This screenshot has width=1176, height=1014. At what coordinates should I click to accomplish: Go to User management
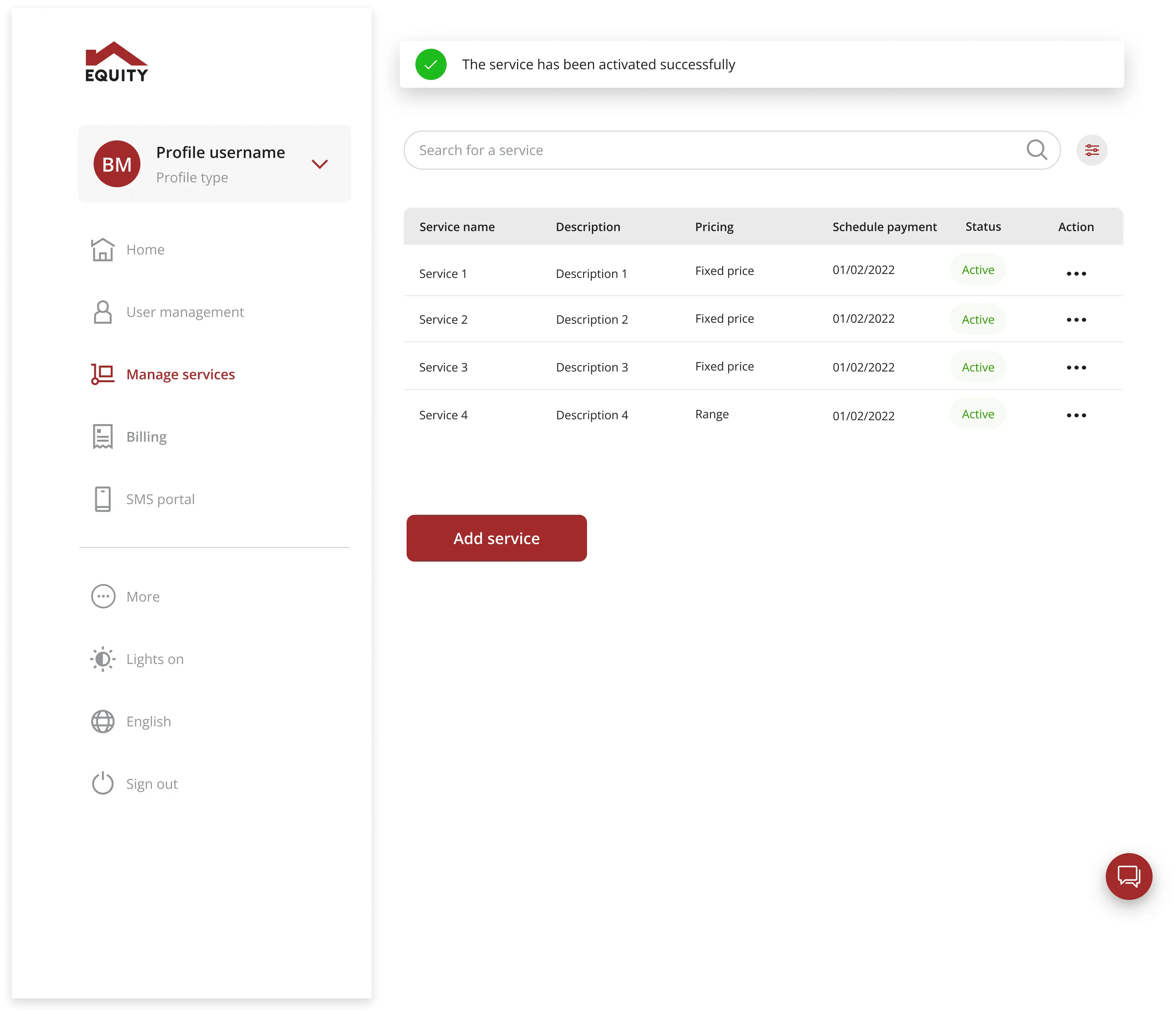click(x=184, y=312)
